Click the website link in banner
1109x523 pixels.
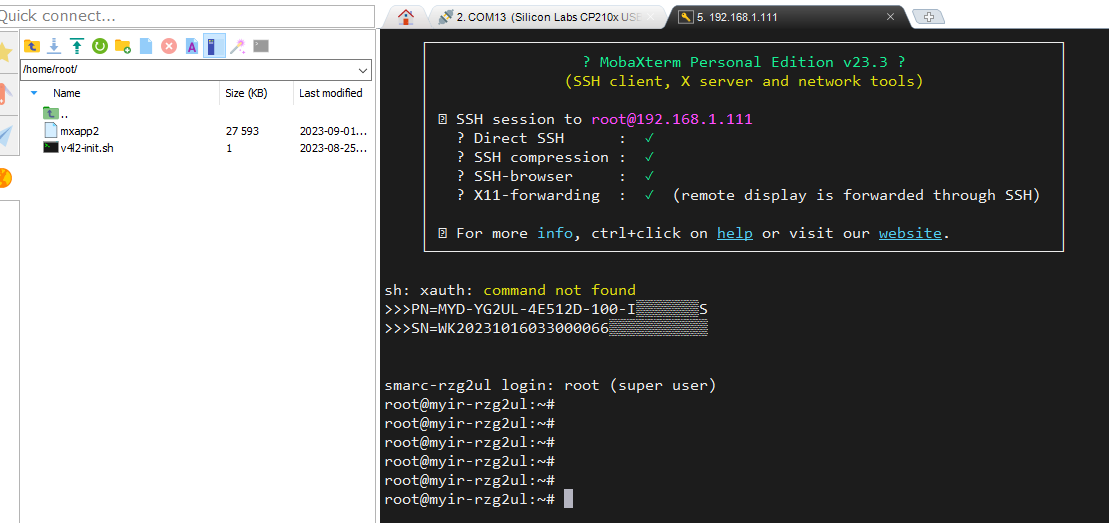pyautogui.click(x=910, y=233)
